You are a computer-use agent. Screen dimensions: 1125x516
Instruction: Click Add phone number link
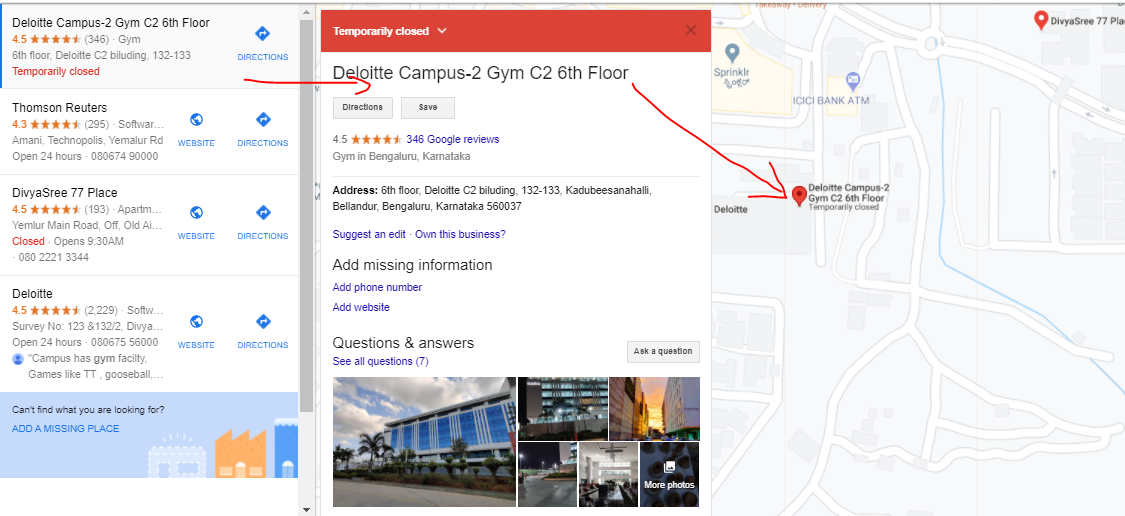pos(377,287)
